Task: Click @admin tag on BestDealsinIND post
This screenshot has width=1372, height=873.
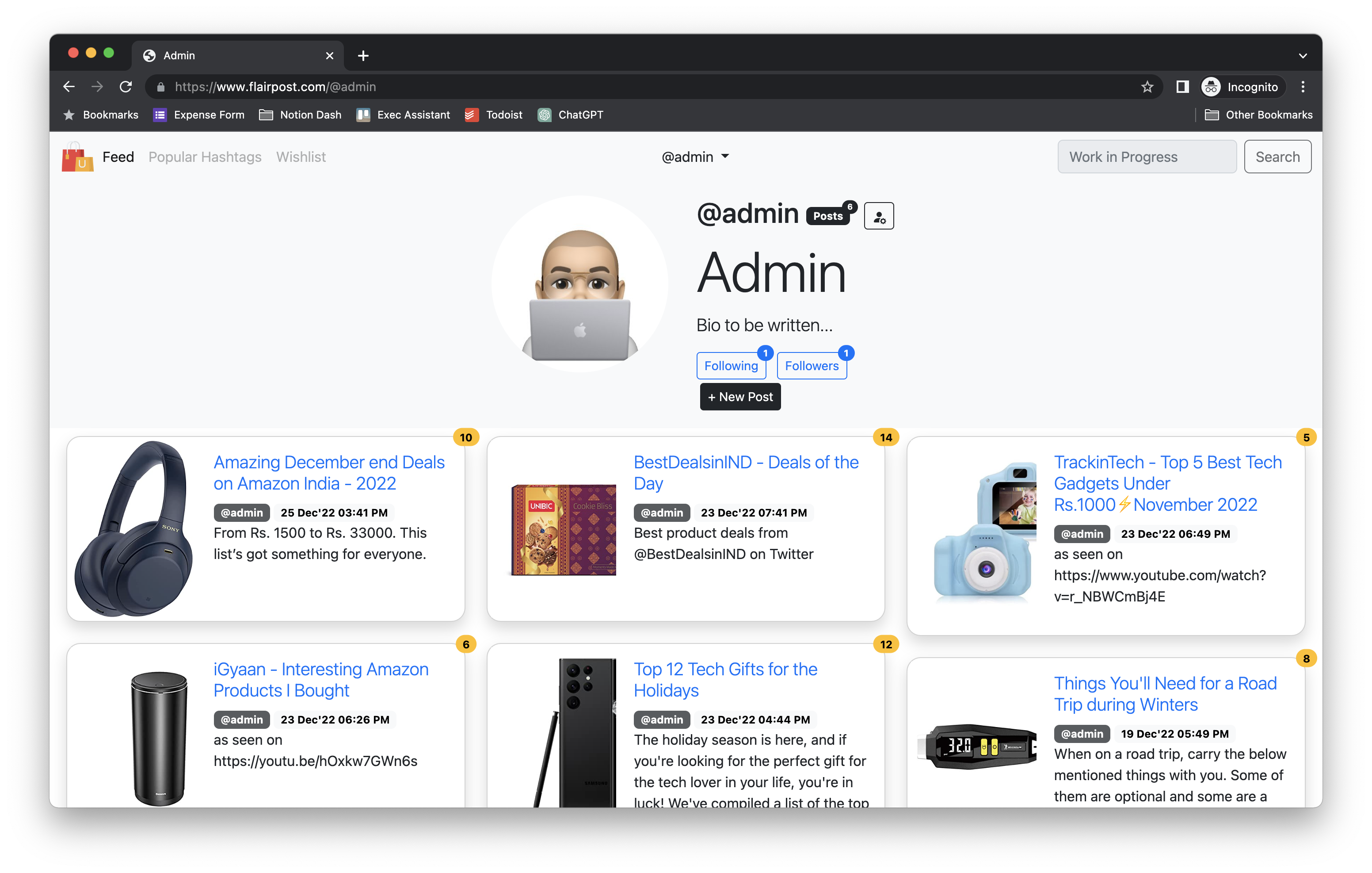Action: click(662, 513)
